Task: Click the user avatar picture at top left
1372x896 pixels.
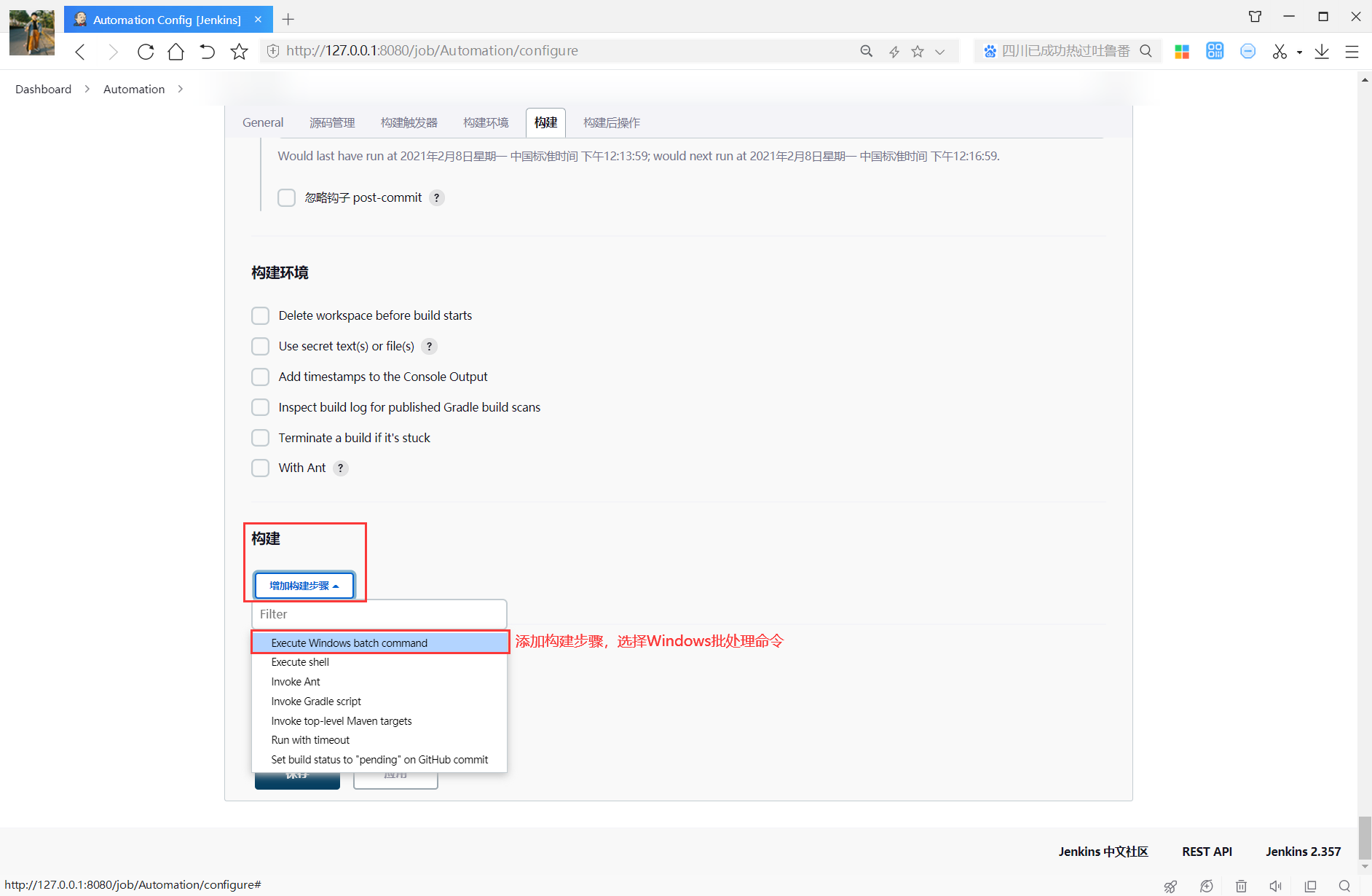Action: [x=31, y=32]
